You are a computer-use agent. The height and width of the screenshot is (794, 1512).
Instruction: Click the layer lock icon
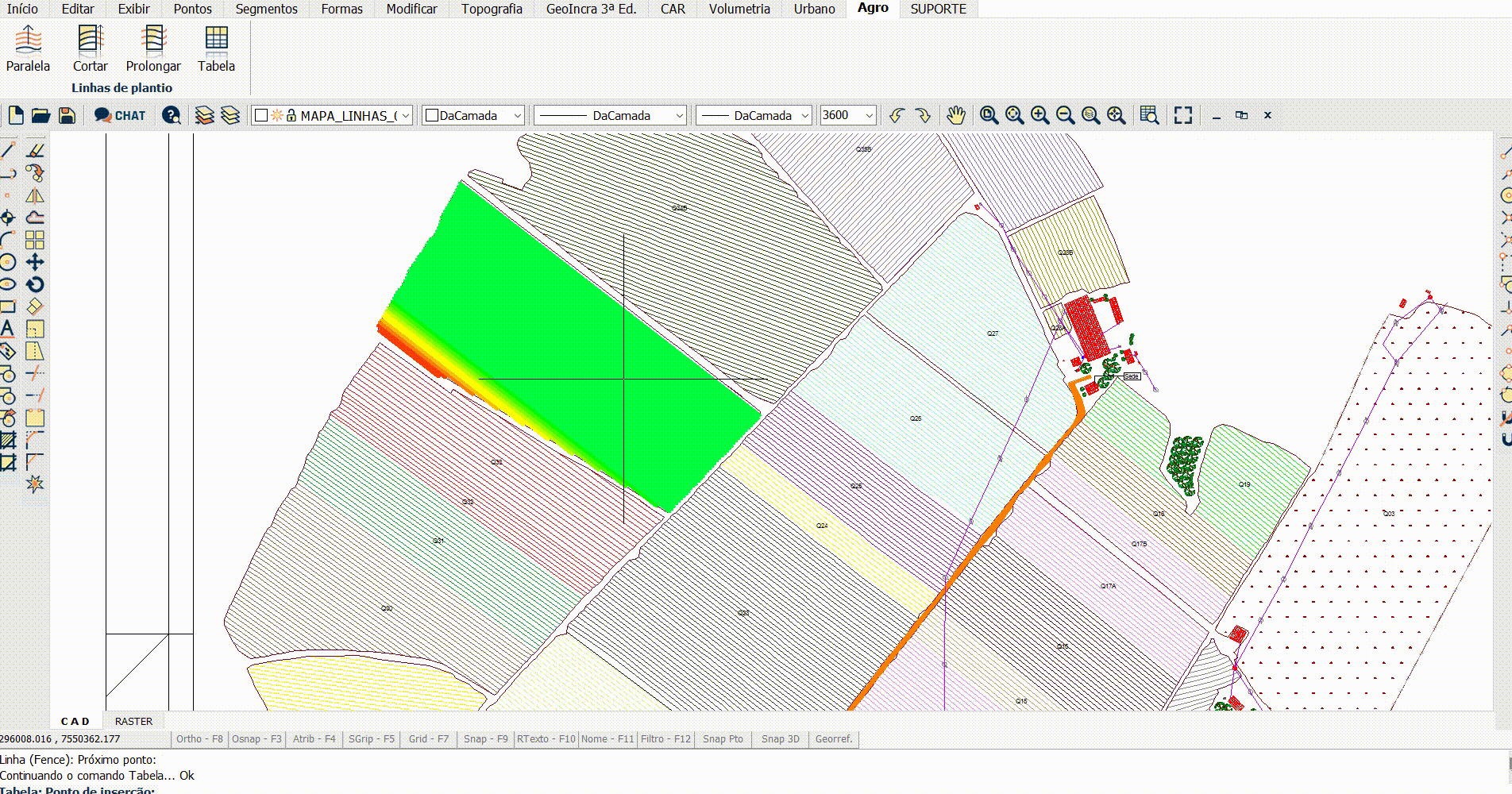(x=291, y=115)
